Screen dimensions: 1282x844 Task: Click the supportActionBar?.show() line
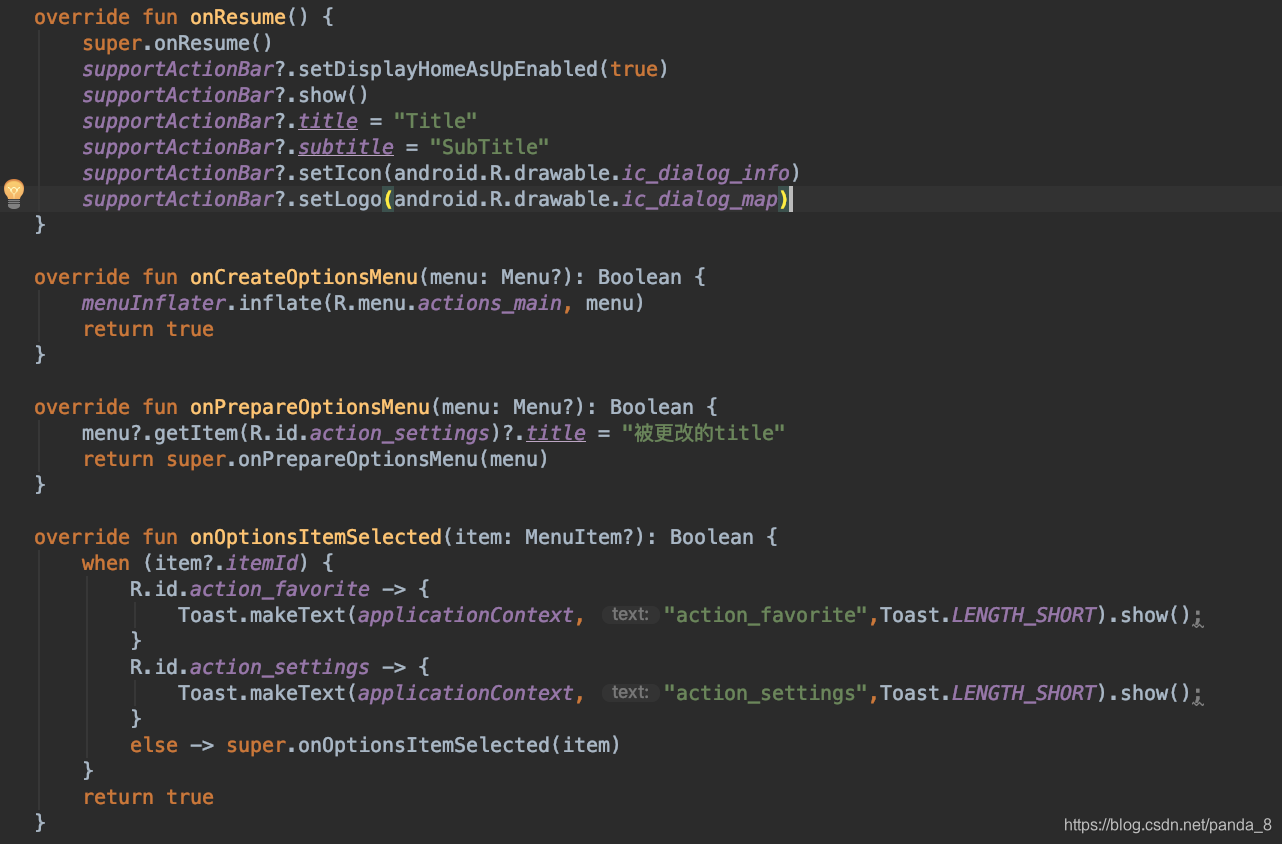(226, 95)
